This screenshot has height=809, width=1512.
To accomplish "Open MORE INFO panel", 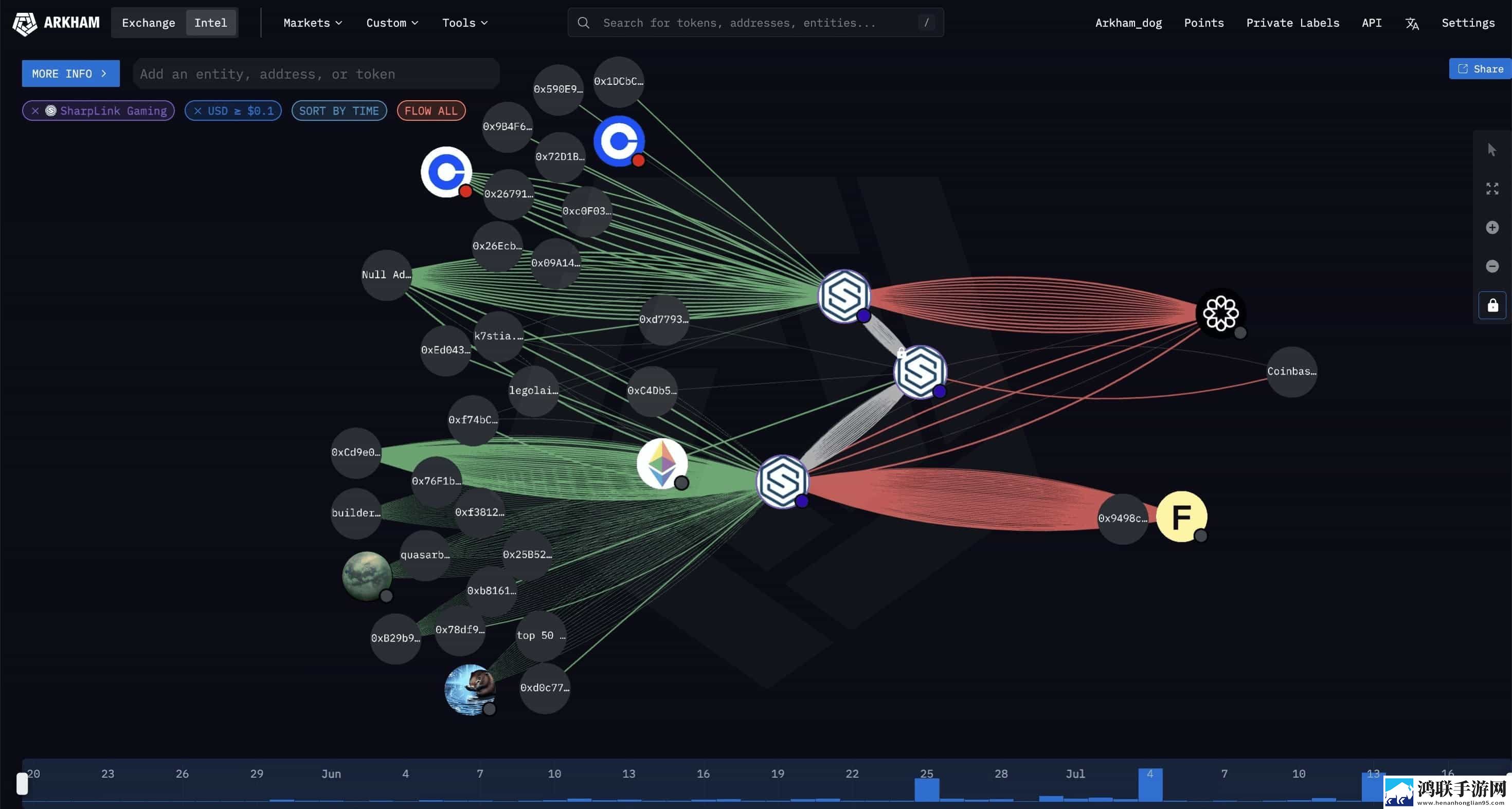I will 70,74.
